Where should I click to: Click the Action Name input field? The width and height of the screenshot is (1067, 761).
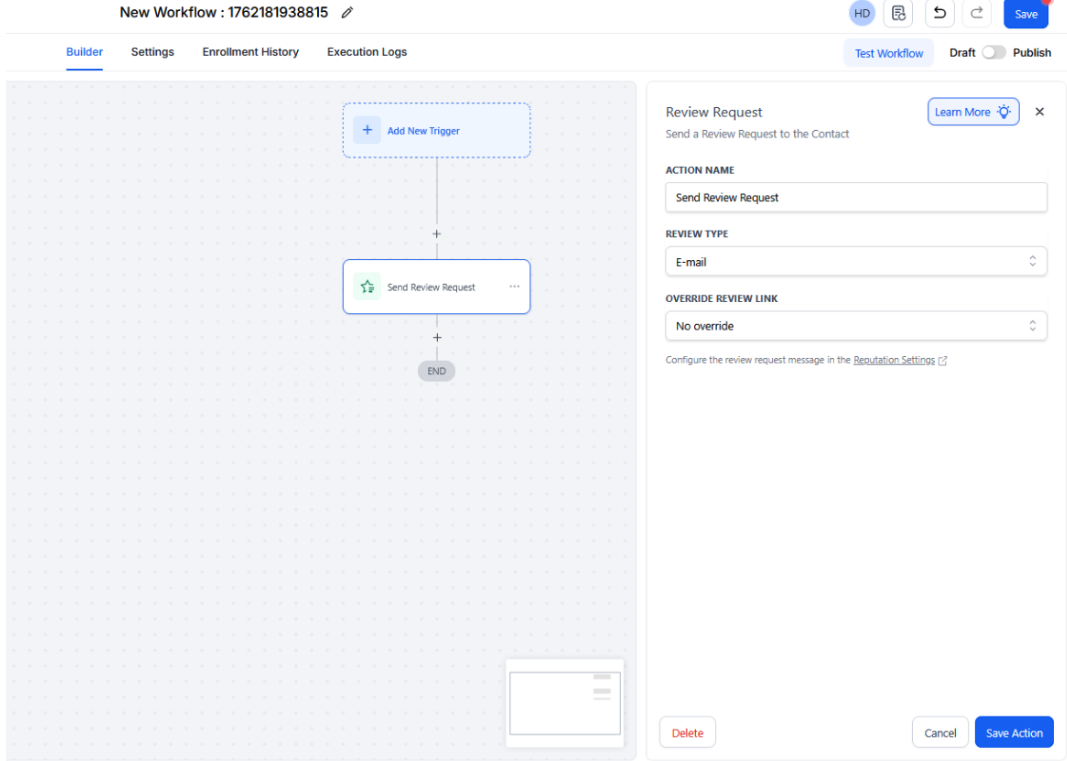click(x=855, y=198)
